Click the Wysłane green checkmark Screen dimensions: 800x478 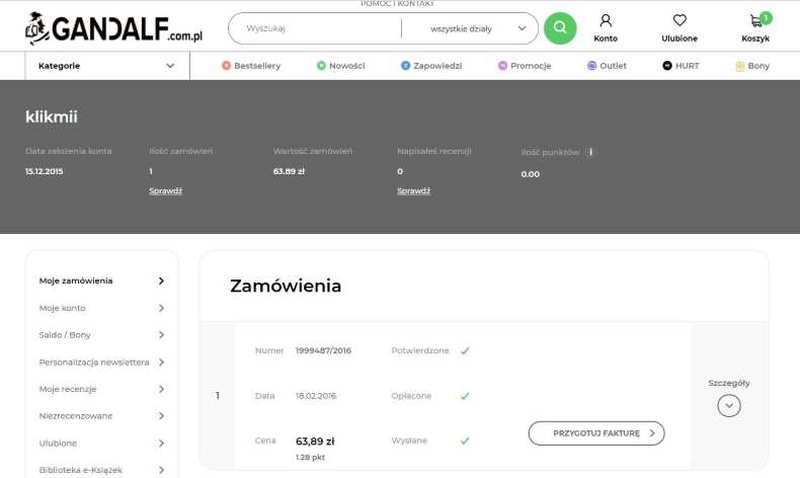tap(465, 441)
